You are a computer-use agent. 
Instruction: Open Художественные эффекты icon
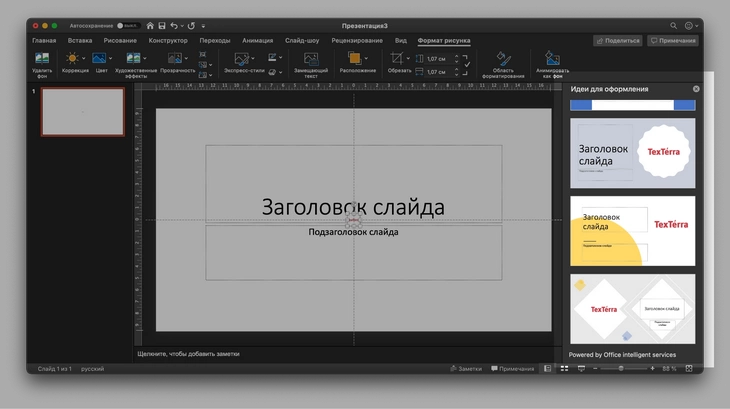(133, 58)
